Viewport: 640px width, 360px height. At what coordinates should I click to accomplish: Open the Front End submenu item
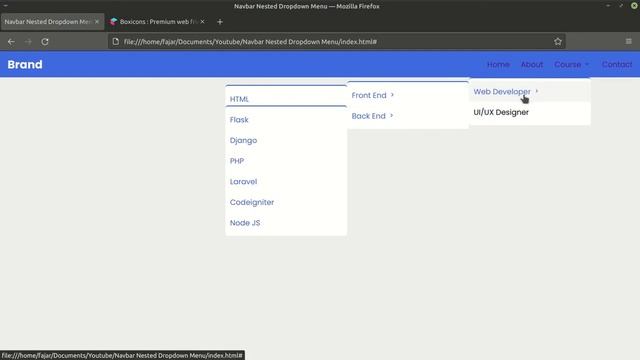click(x=408, y=95)
